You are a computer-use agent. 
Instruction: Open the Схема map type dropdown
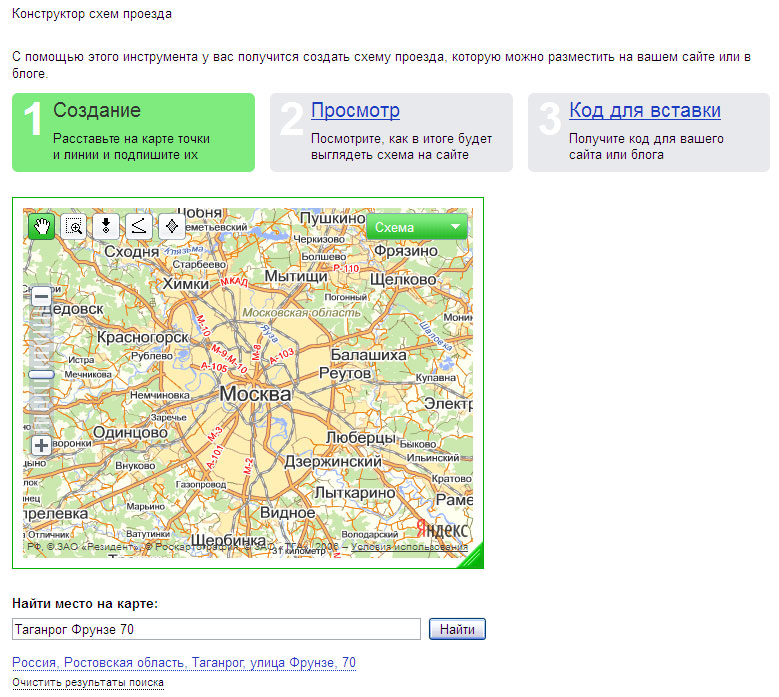[x=417, y=227]
